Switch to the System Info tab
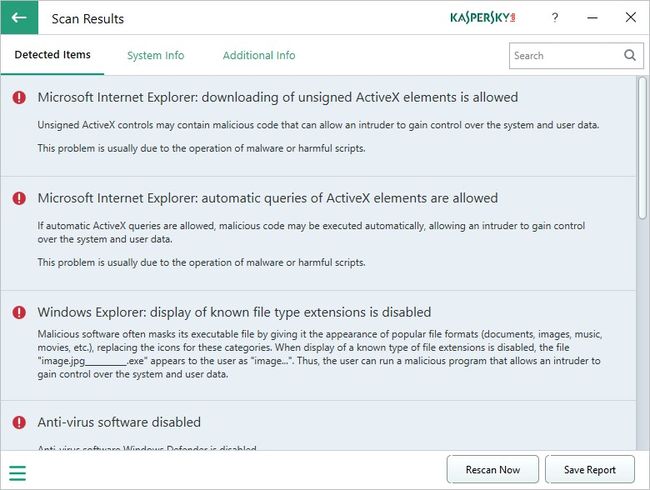Viewport: 650px width, 490px height. click(155, 56)
